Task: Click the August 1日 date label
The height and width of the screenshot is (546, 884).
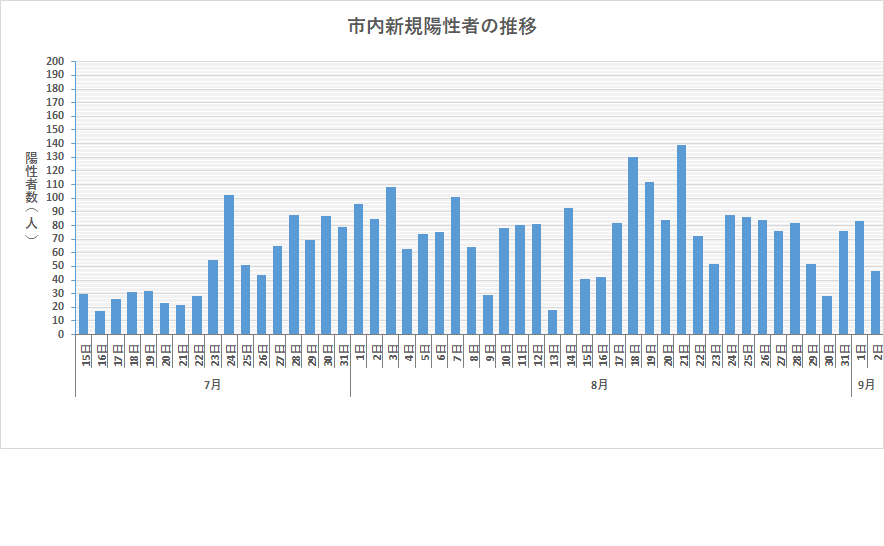Action: (360, 353)
